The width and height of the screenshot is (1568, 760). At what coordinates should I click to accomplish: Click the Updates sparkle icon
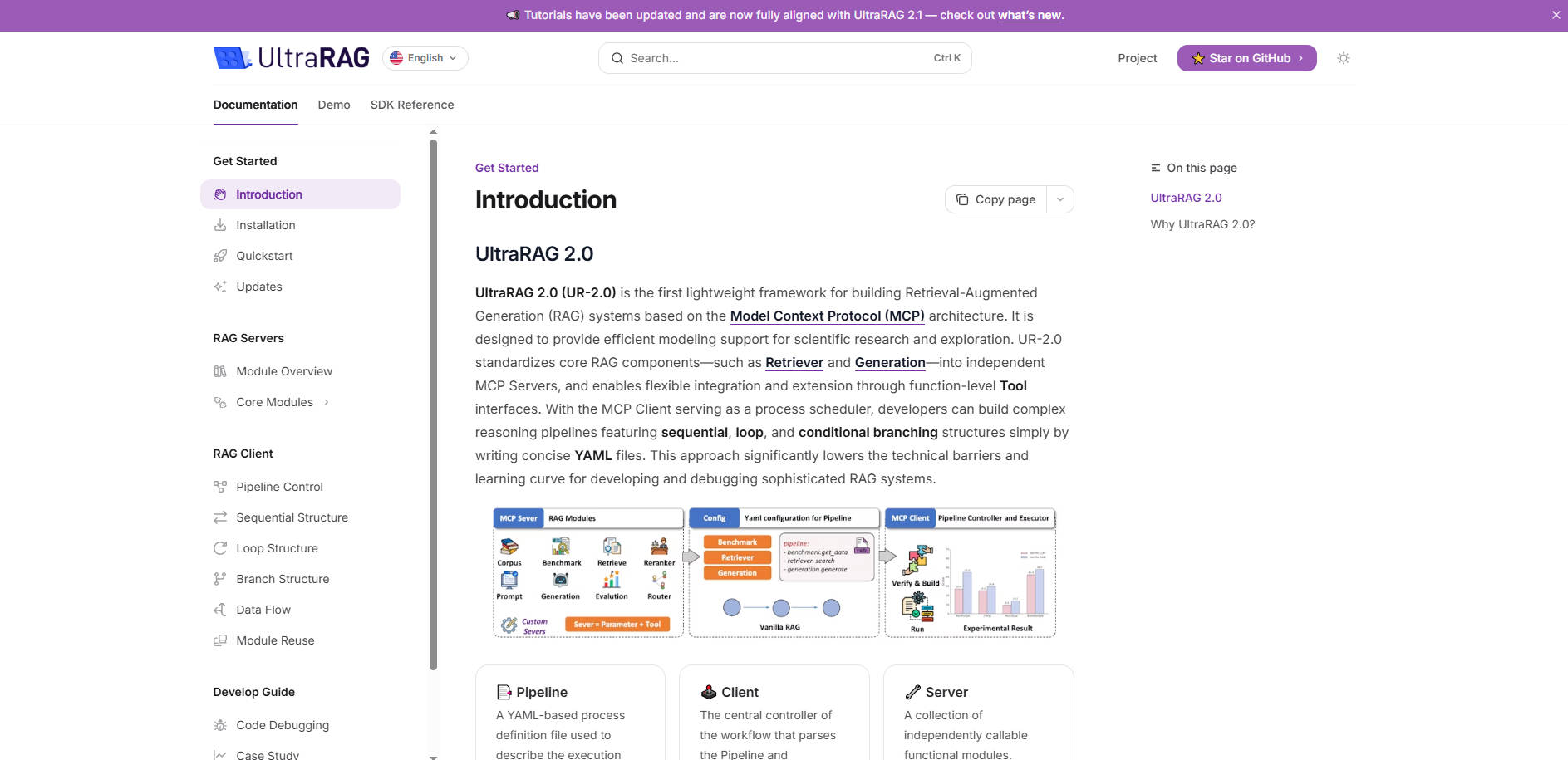(x=220, y=287)
